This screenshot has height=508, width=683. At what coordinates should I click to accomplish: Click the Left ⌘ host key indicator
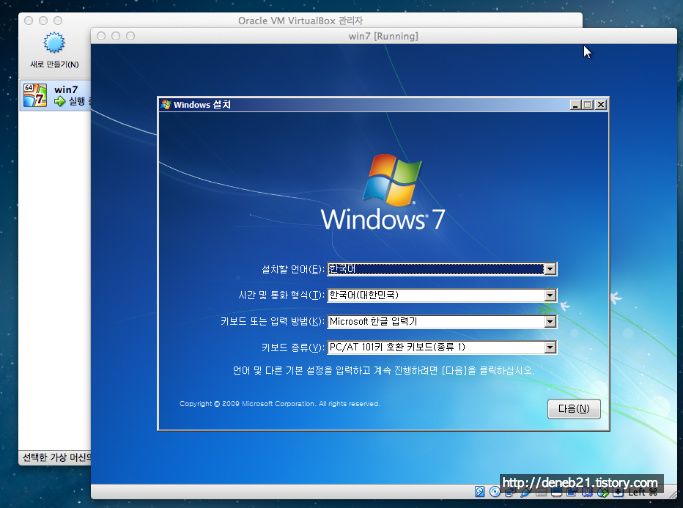(642, 492)
